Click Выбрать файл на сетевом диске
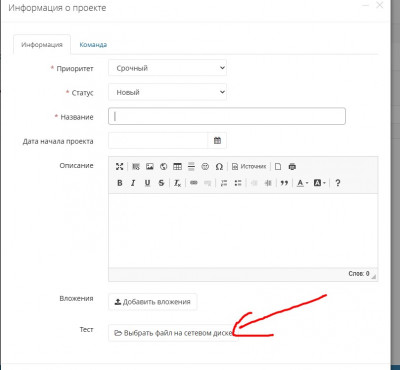Viewport: 400px width, 370px height. [172, 333]
